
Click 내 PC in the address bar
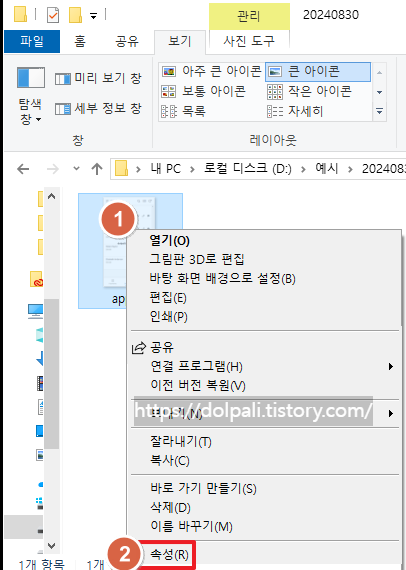(166, 169)
